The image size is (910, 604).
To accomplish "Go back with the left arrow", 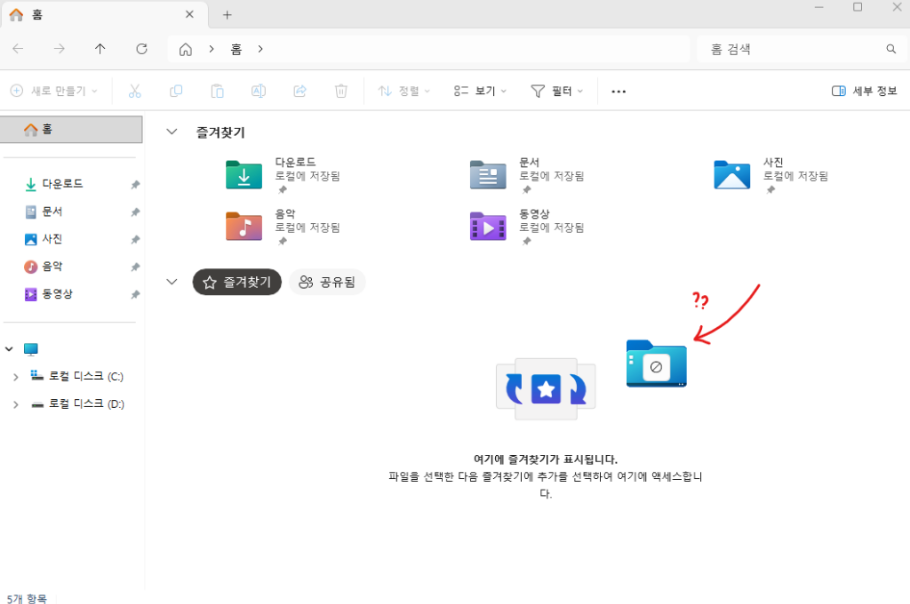I will click(18, 49).
